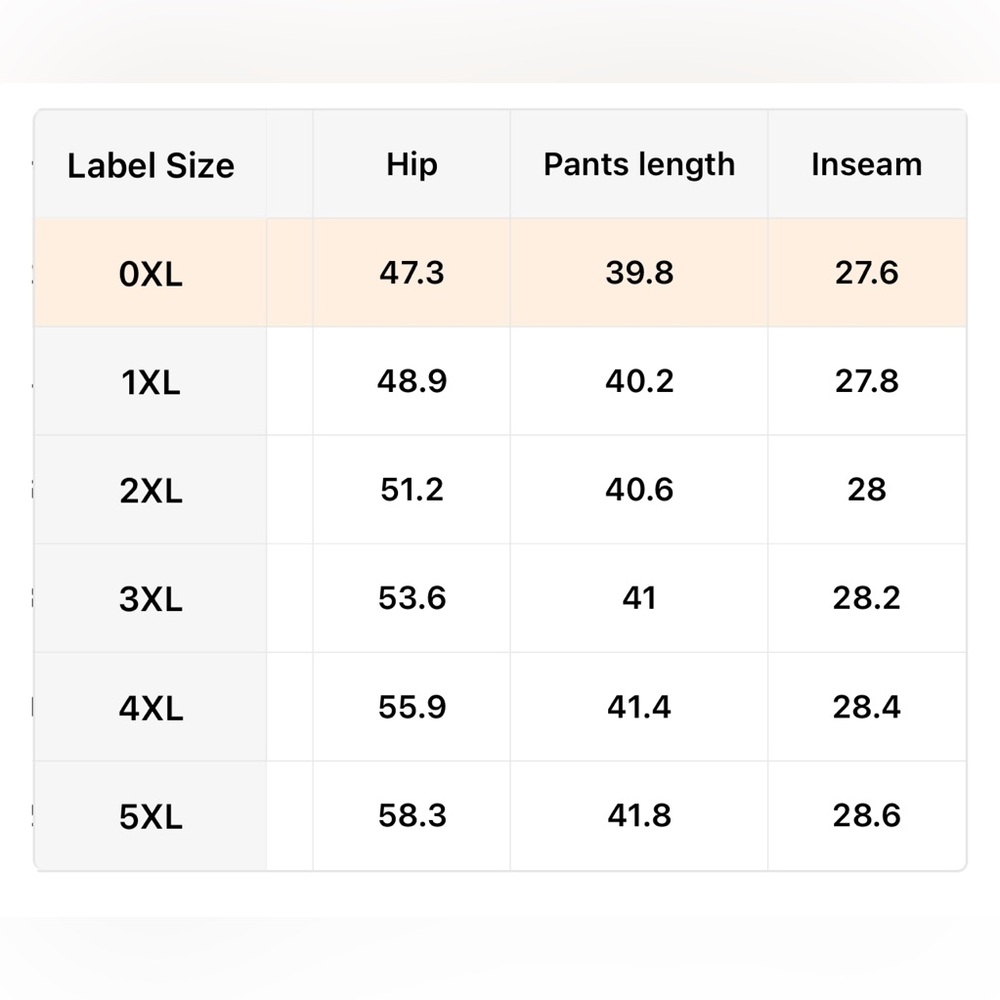This screenshot has height=1000, width=1000.
Task: Click the 55.9 hip measurement cell
Action: tap(412, 707)
